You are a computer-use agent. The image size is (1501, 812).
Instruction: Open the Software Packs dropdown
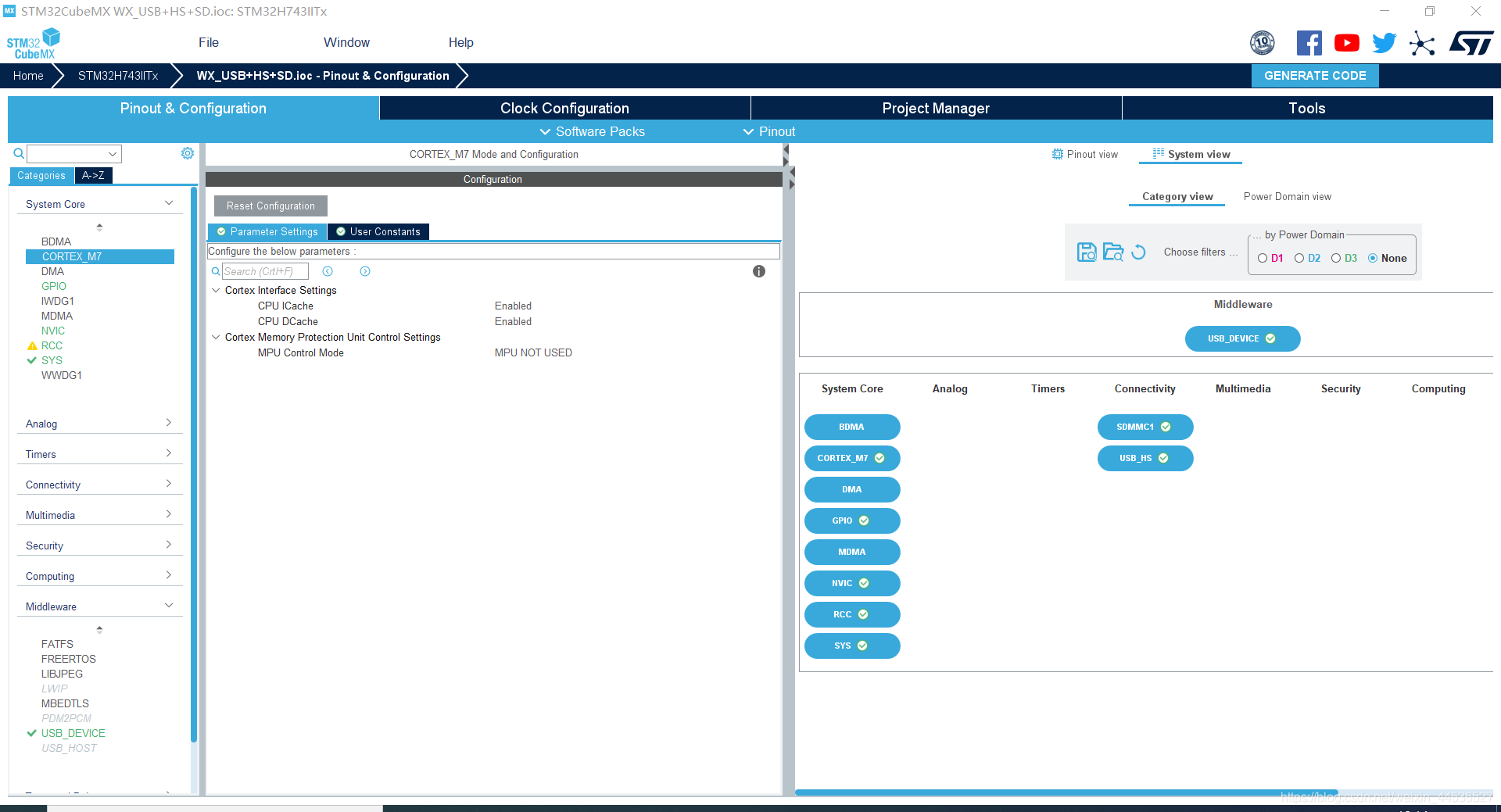coord(592,131)
